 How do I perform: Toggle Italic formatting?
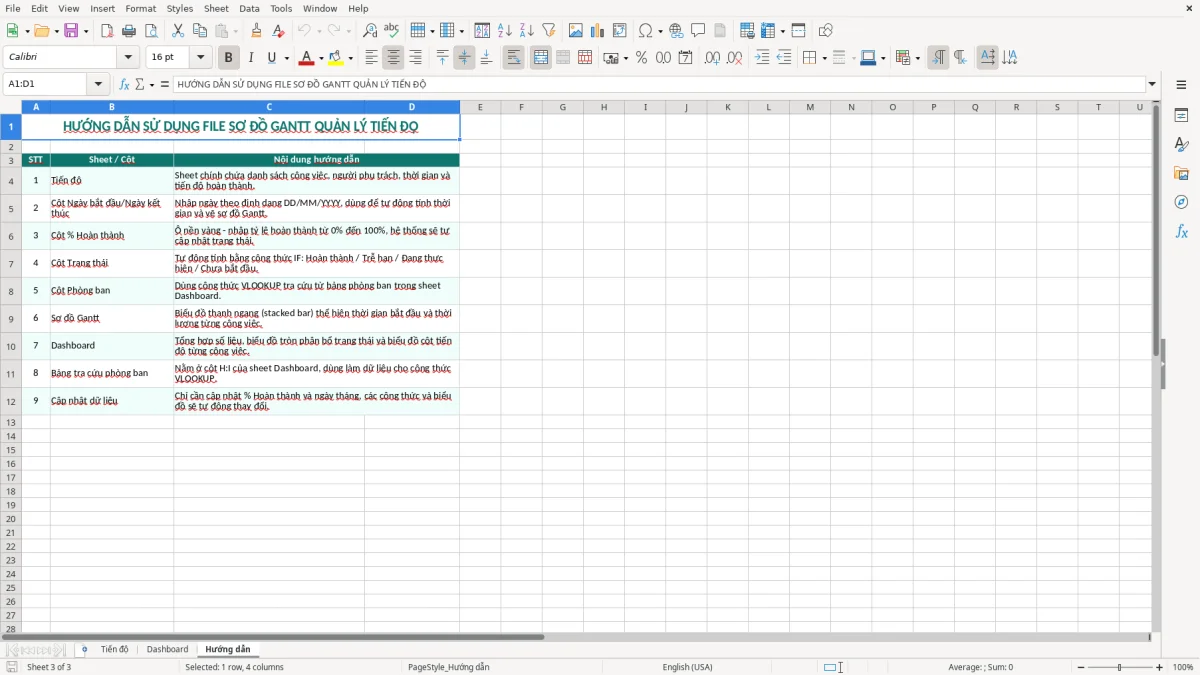250,58
